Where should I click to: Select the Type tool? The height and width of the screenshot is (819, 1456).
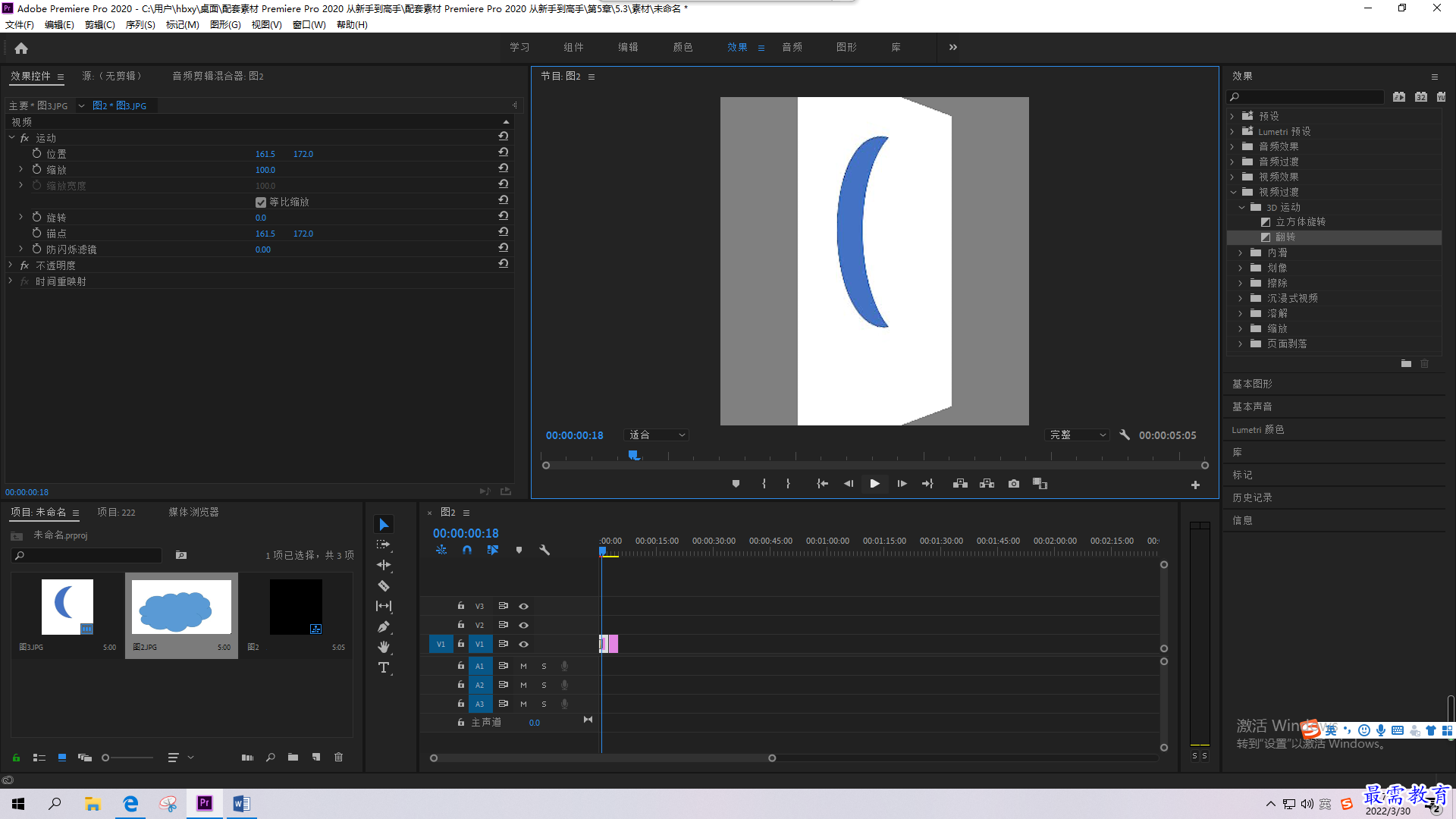[x=384, y=668]
